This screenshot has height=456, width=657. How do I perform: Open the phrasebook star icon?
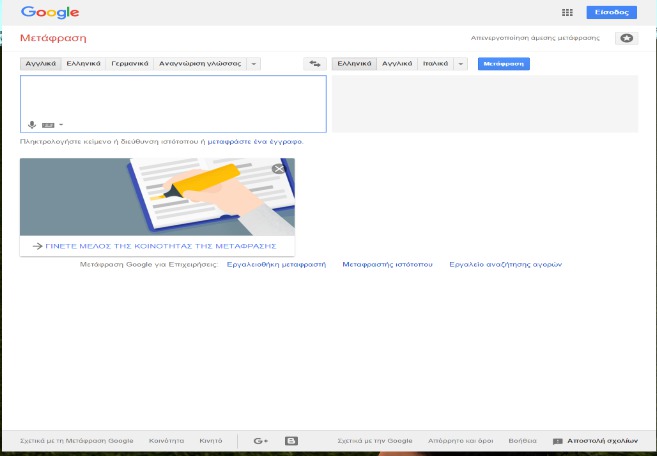tap(626, 38)
